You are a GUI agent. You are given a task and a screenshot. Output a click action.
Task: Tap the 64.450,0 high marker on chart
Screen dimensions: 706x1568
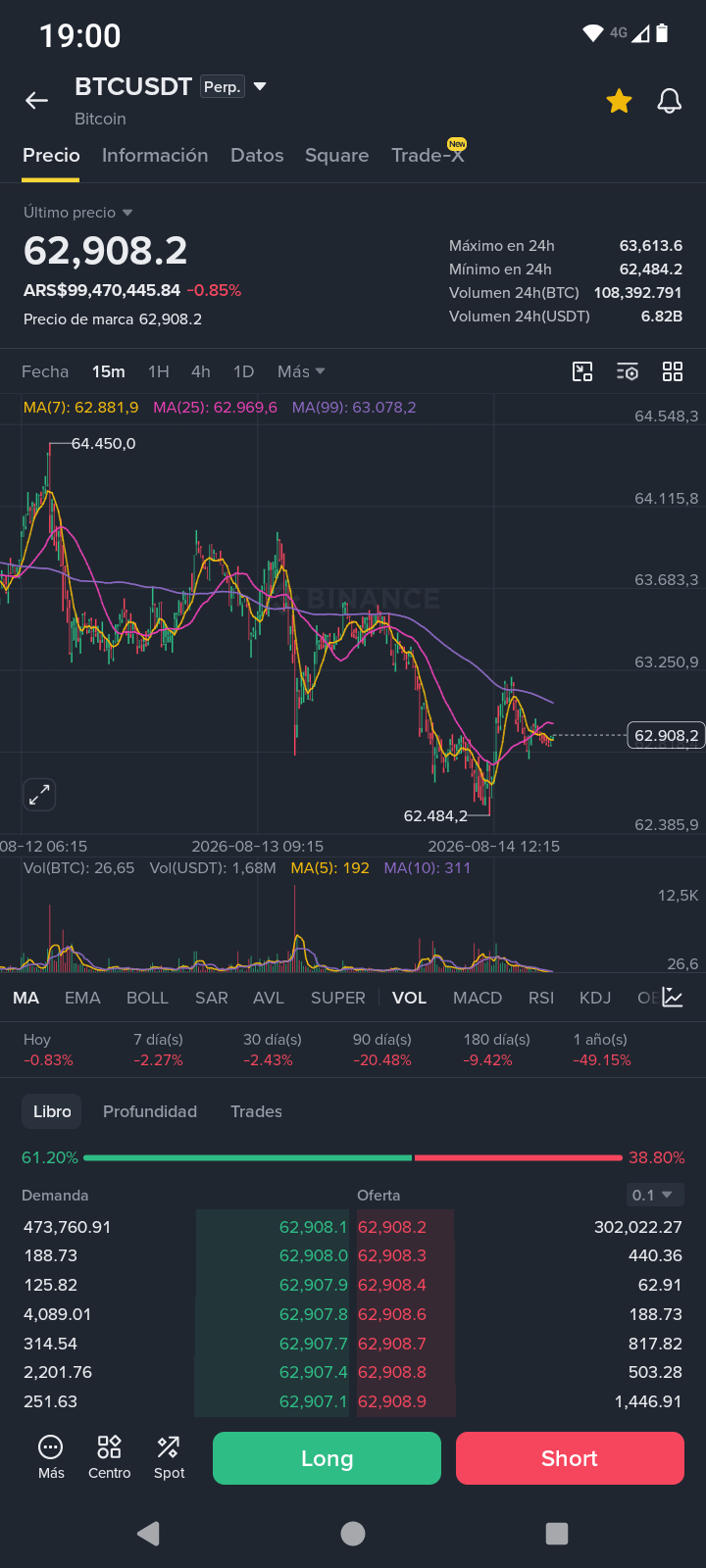103,444
